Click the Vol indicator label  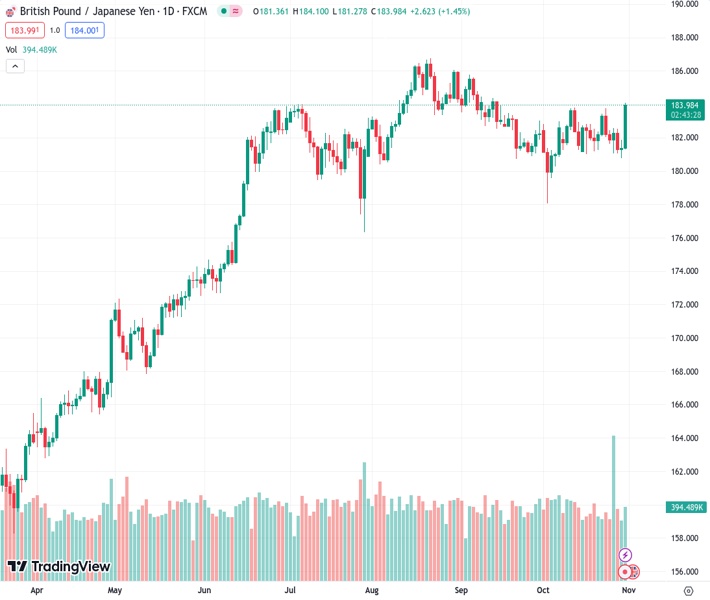point(11,49)
